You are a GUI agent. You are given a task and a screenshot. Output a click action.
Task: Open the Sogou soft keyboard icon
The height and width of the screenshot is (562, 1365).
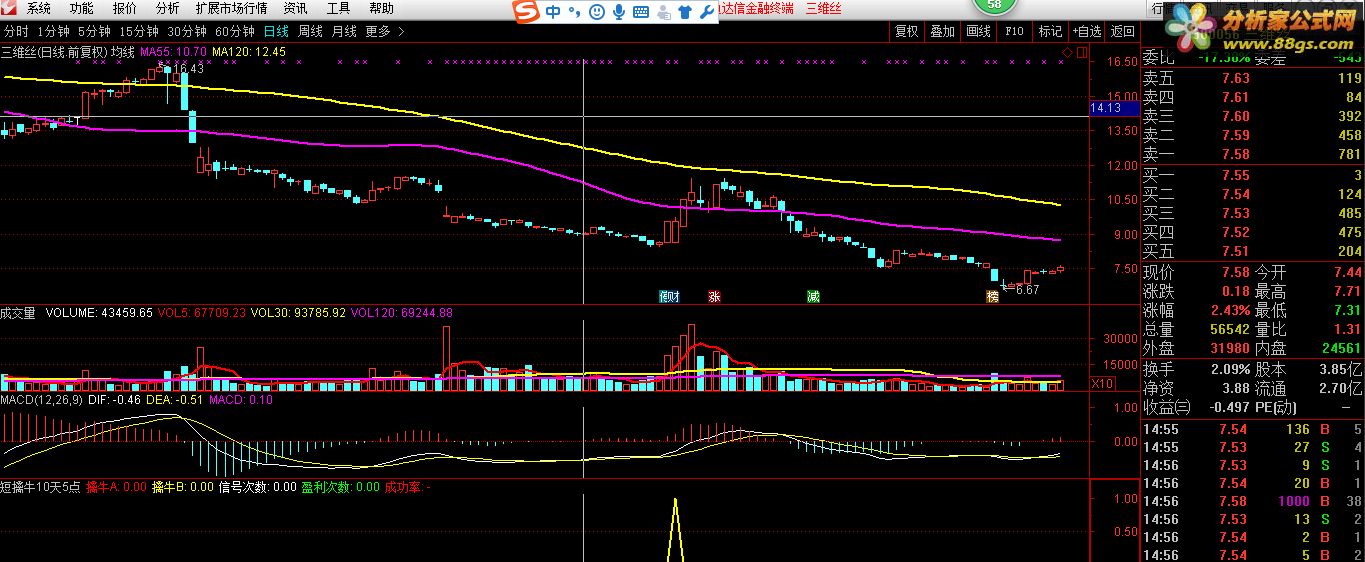pos(641,11)
